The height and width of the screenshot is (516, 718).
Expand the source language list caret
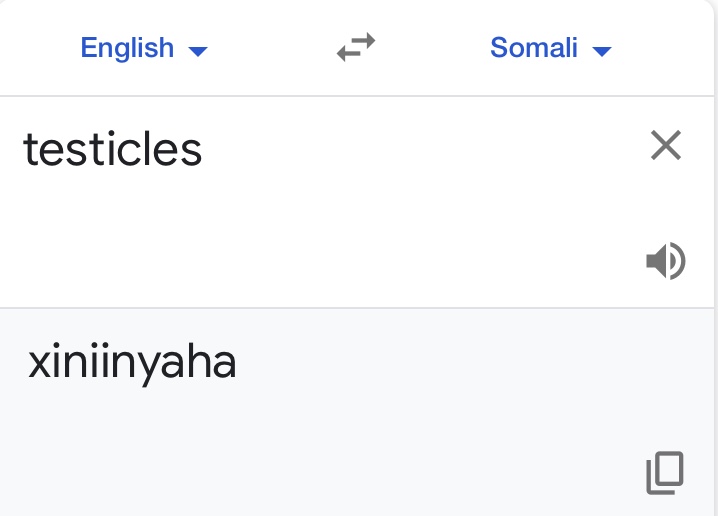tap(198, 50)
